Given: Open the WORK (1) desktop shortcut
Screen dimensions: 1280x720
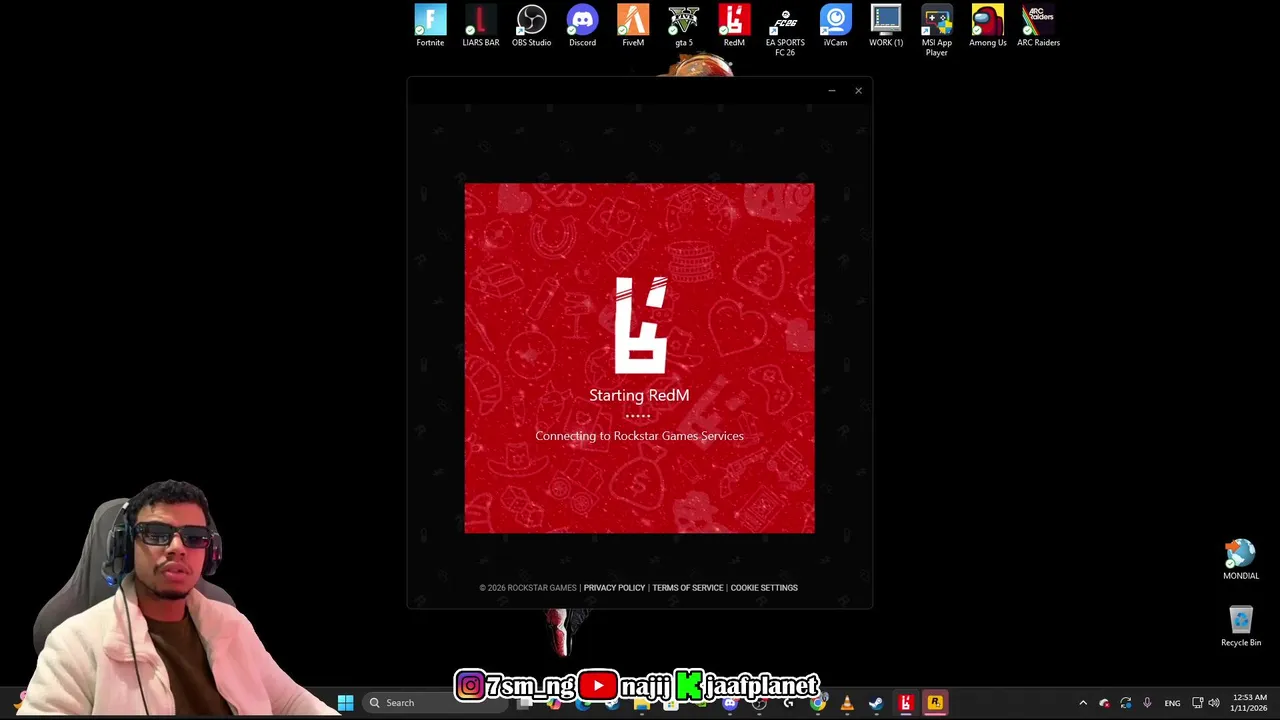Looking at the screenshot, I should tap(886, 26).
